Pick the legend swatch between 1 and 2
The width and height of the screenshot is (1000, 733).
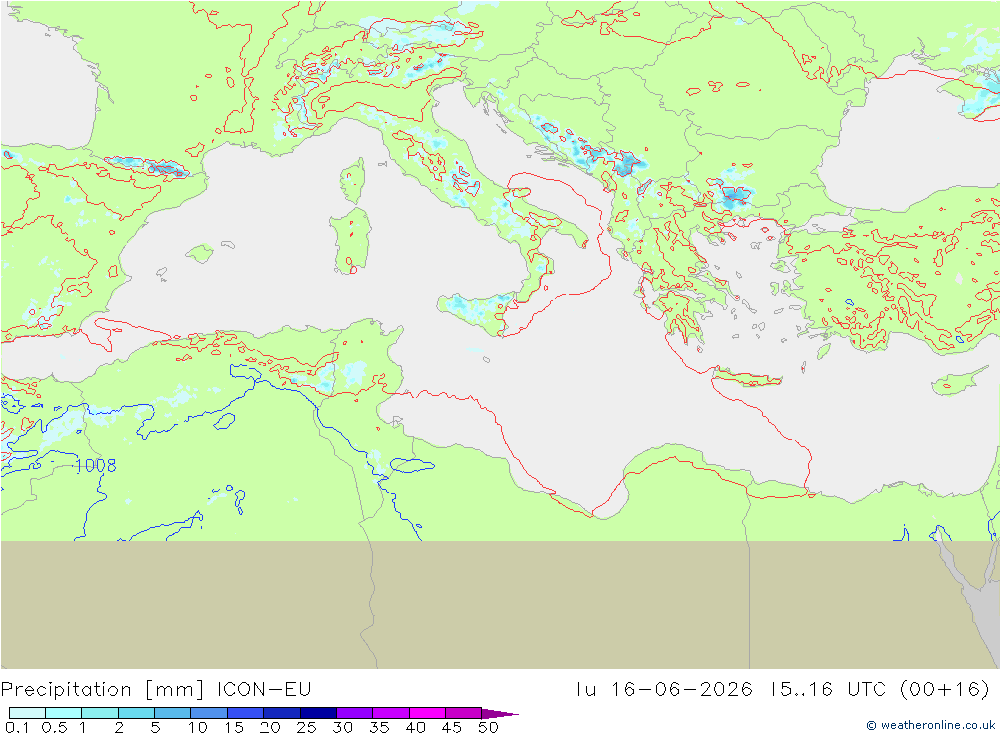point(100,713)
